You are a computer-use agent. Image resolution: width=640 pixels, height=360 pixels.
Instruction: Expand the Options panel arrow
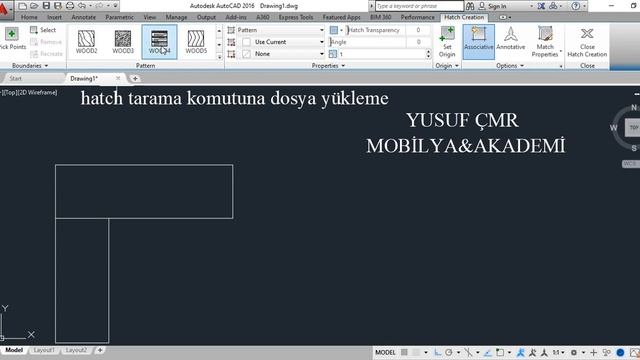pyautogui.click(x=522, y=66)
